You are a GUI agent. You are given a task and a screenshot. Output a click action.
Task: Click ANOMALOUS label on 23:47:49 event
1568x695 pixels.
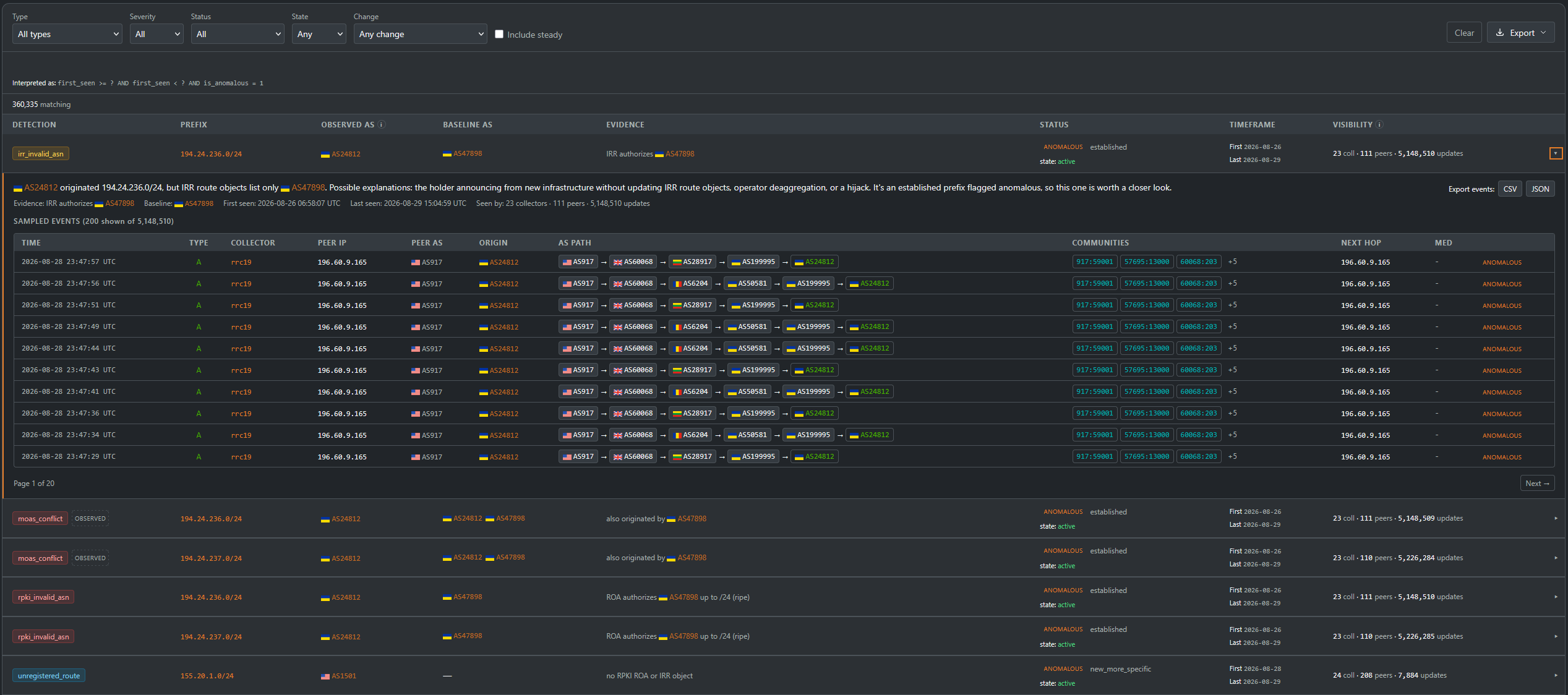[1501, 327]
